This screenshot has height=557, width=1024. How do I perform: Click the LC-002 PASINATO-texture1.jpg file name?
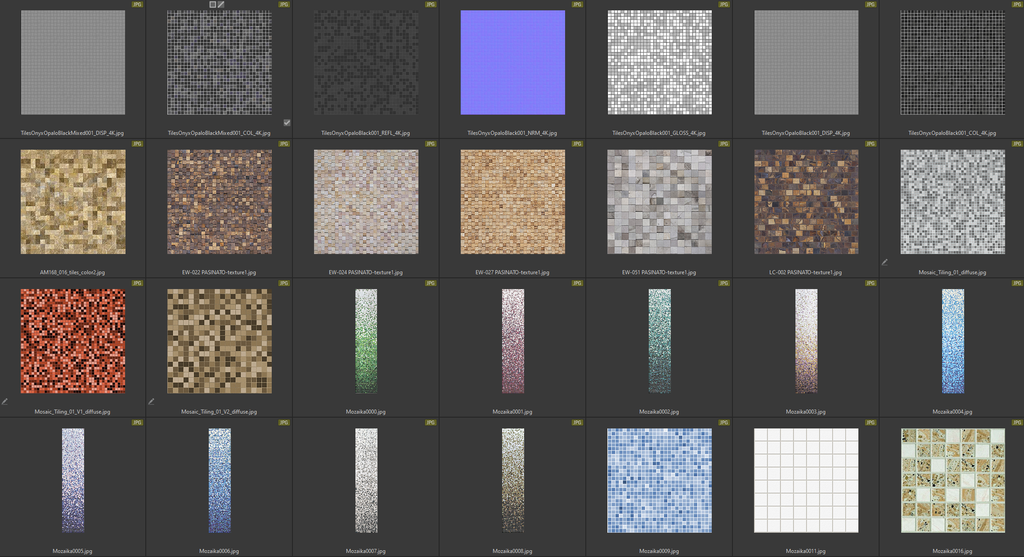point(806,272)
